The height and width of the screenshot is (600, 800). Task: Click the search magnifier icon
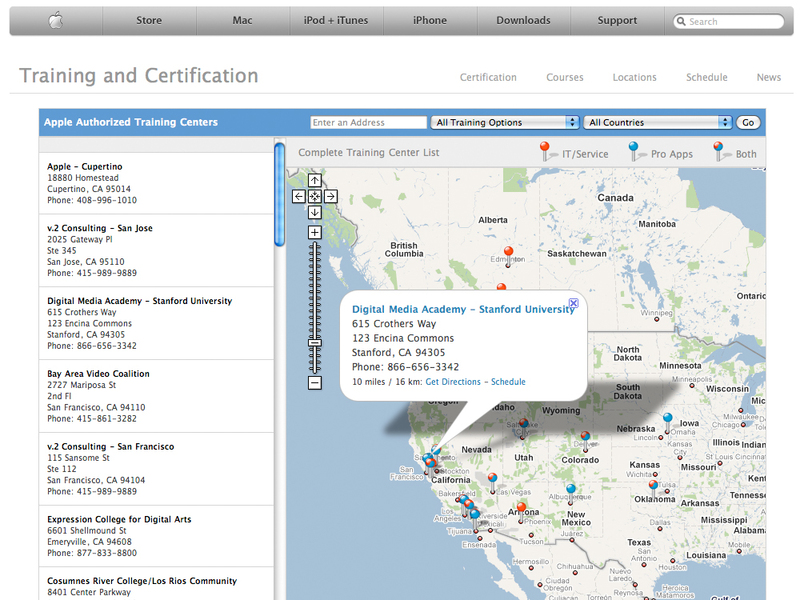click(x=681, y=21)
